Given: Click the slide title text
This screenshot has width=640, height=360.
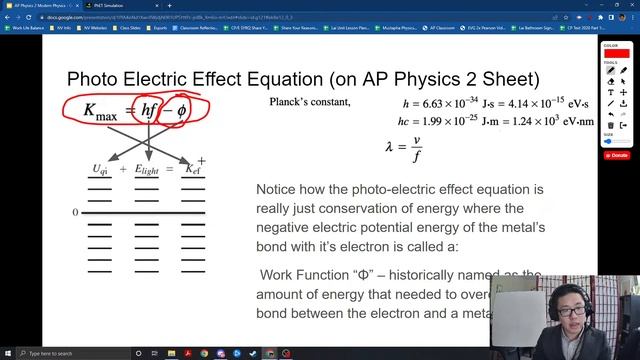Looking at the screenshot, I should 303,79.
